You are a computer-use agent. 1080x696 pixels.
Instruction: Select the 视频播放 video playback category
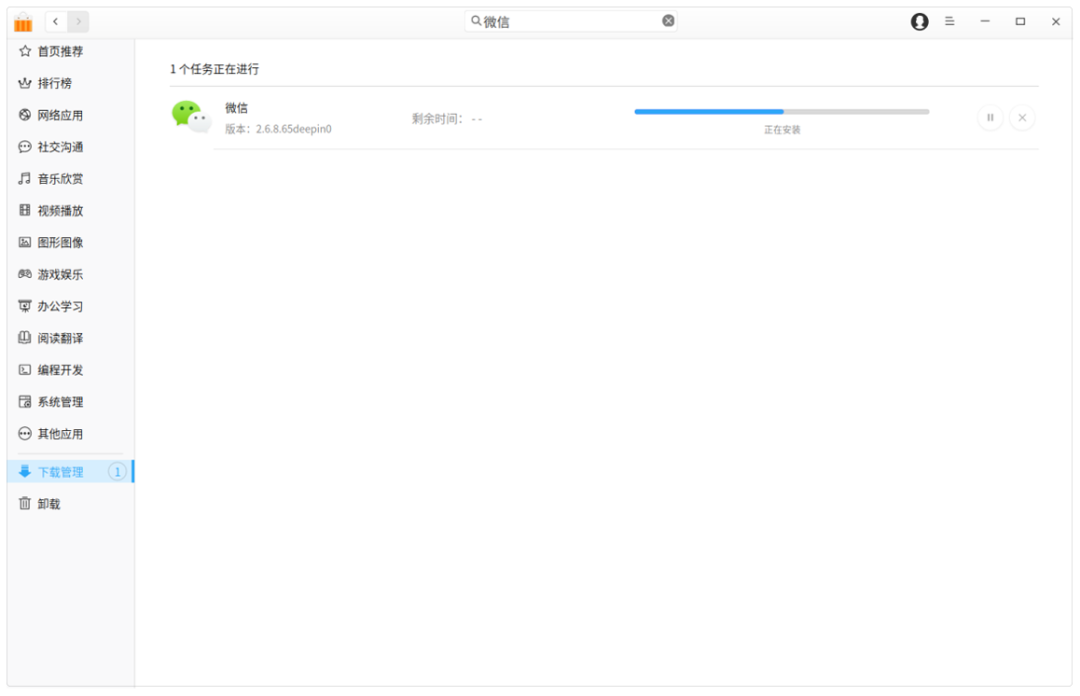click(x=55, y=210)
